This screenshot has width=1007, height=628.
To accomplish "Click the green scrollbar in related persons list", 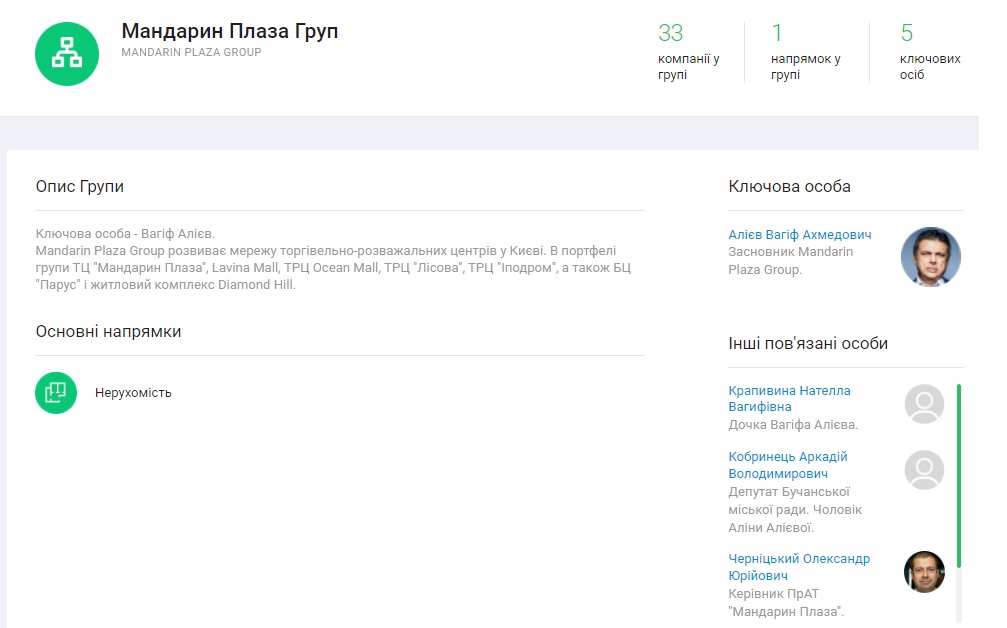I will point(959,475).
